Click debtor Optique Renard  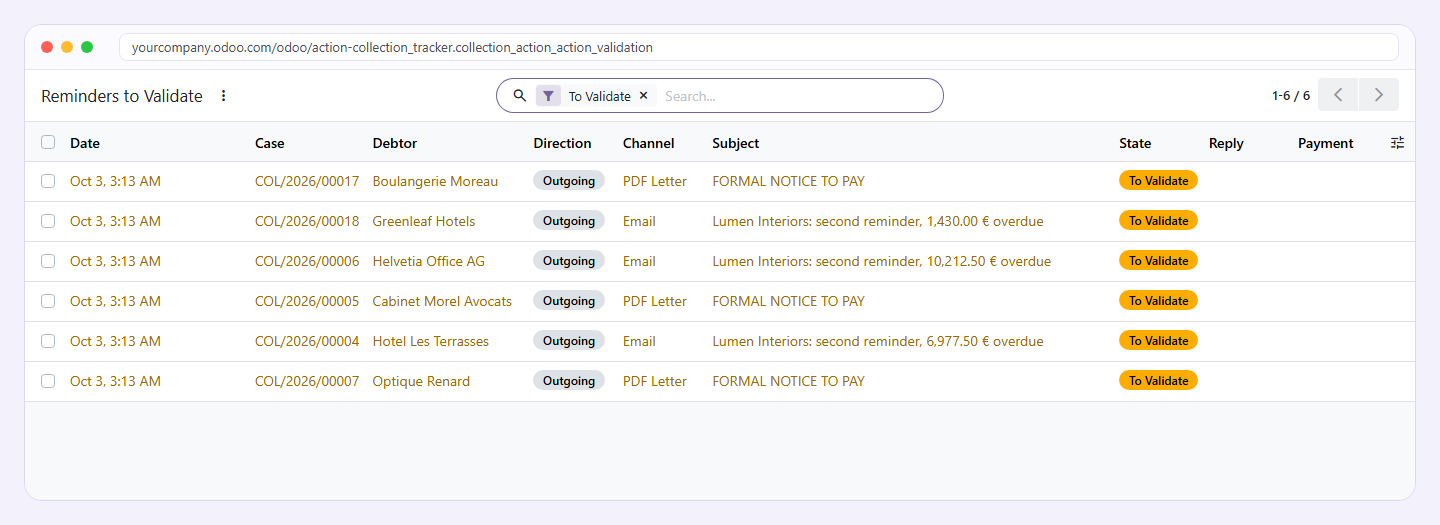[x=421, y=381]
